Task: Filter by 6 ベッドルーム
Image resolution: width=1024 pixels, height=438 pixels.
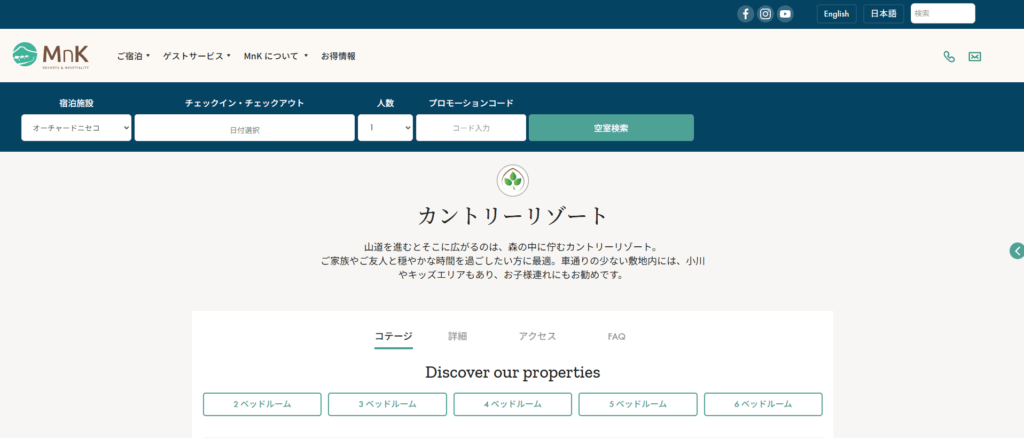Action: 763,404
